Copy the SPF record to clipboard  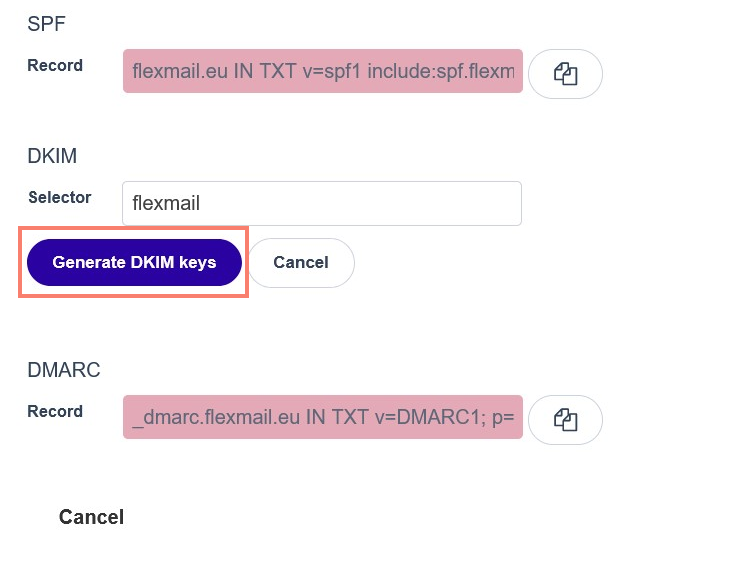click(565, 73)
